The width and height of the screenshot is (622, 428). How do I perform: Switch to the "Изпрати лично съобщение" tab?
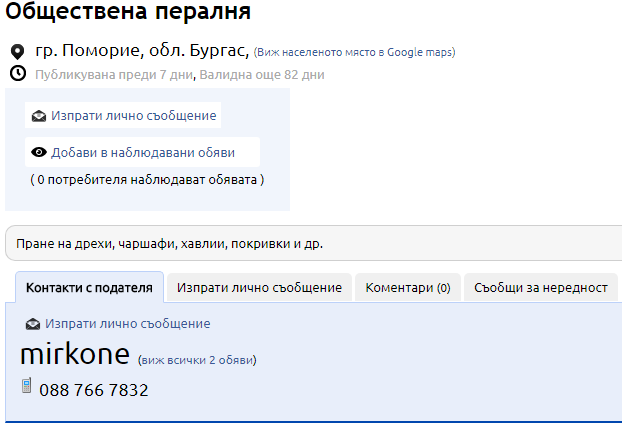259,288
